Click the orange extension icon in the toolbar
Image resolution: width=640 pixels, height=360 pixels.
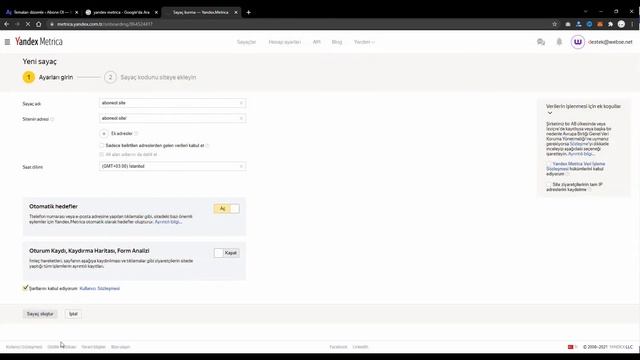(x=600, y=24)
